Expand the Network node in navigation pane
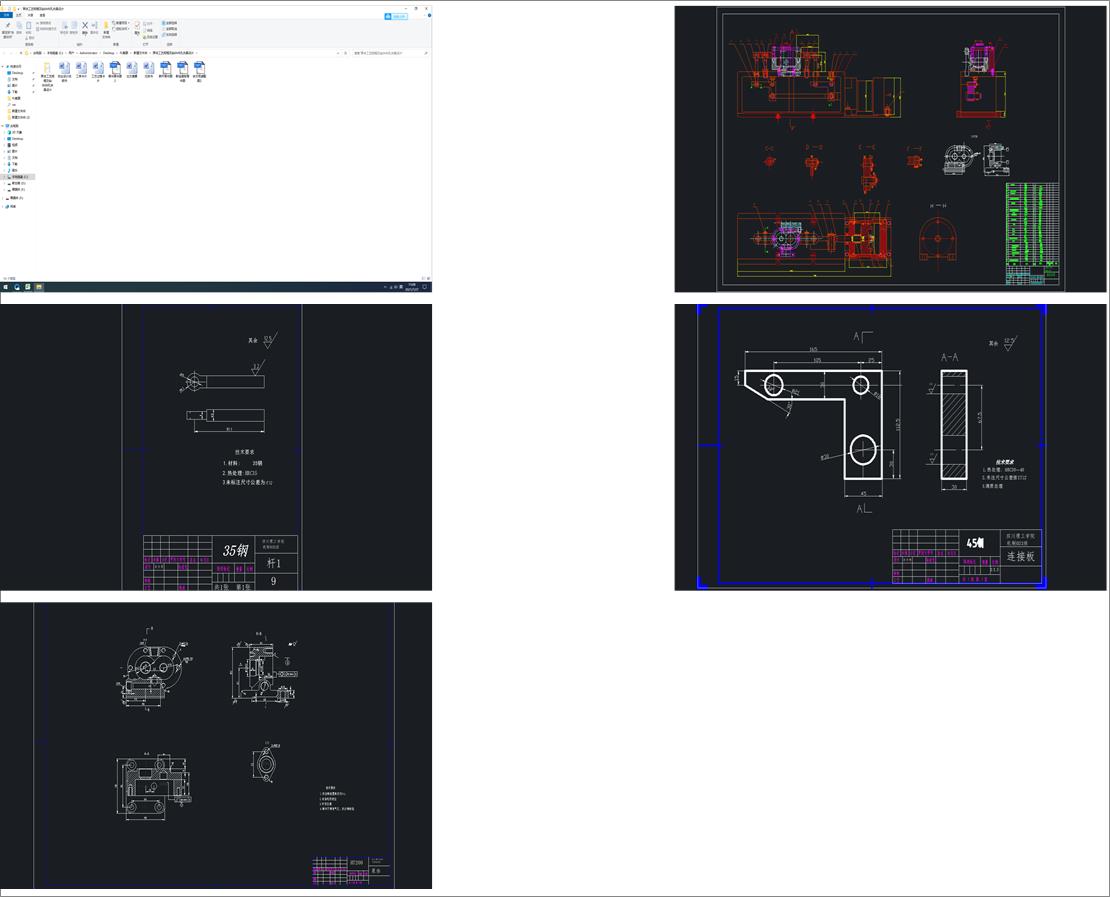The width and height of the screenshot is (1110, 897). click(x=2, y=207)
